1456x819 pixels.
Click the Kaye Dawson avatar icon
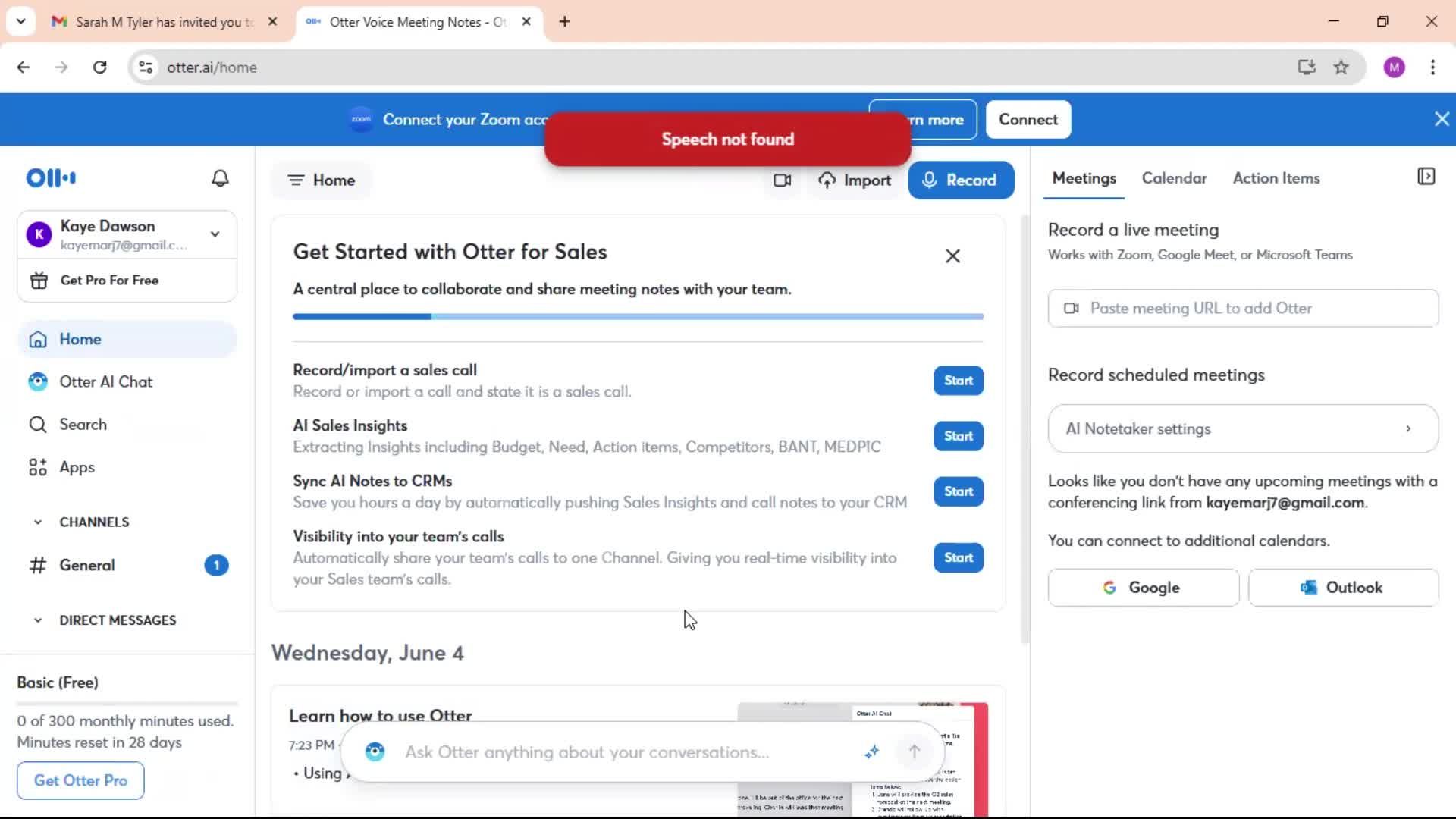click(x=39, y=234)
